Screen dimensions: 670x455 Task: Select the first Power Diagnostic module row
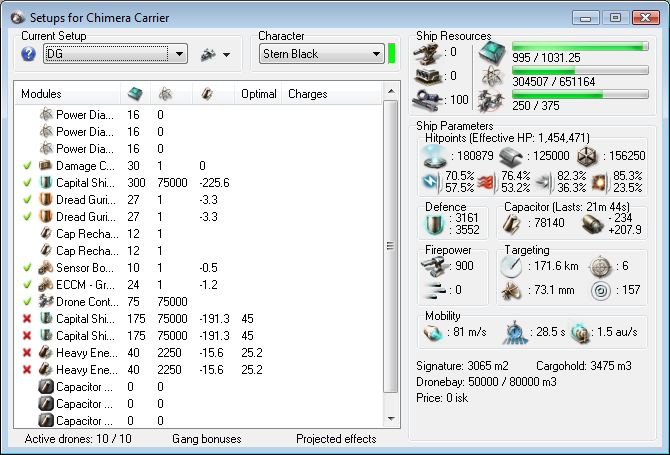pyautogui.click(x=199, y=114)
